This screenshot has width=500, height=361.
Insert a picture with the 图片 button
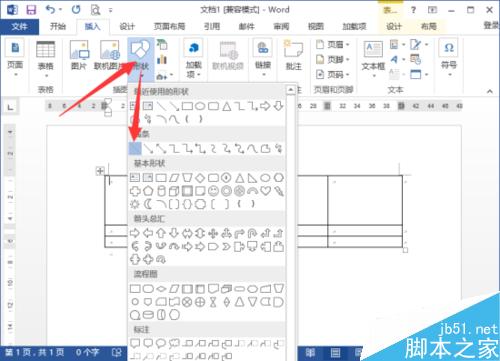click(79, 55)
